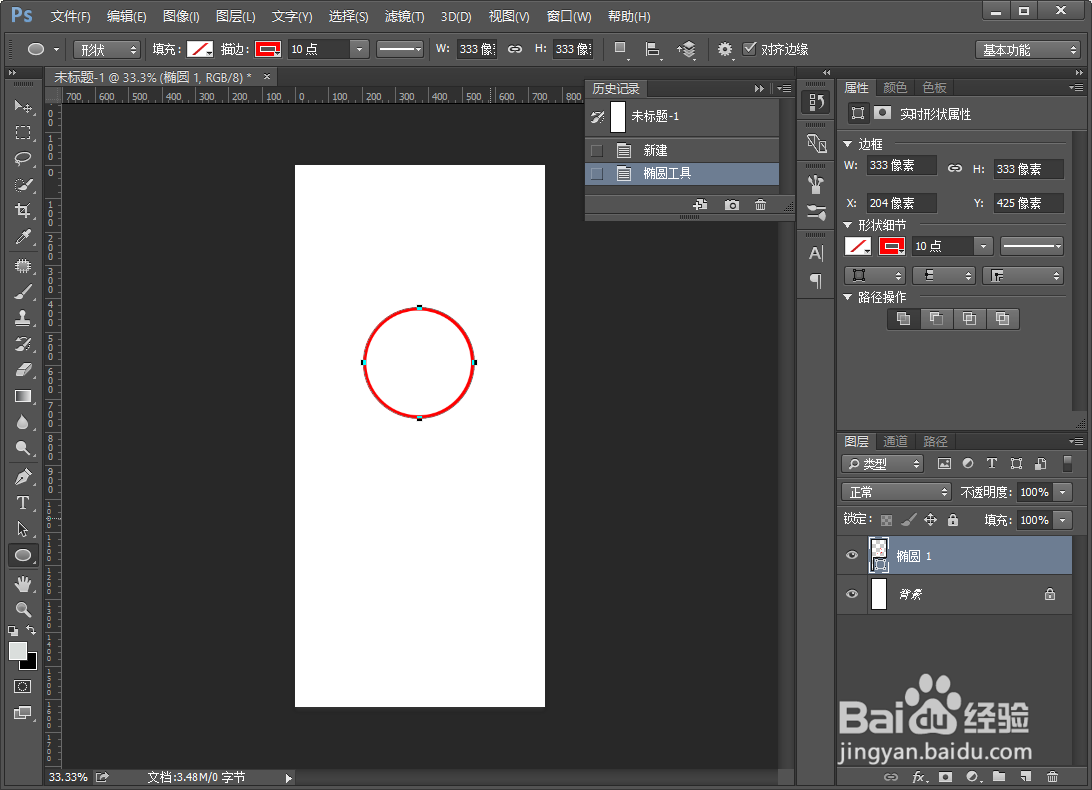Select the Pen tool
The height and width of the screenshot is (790, 1092).
point(23,477)
